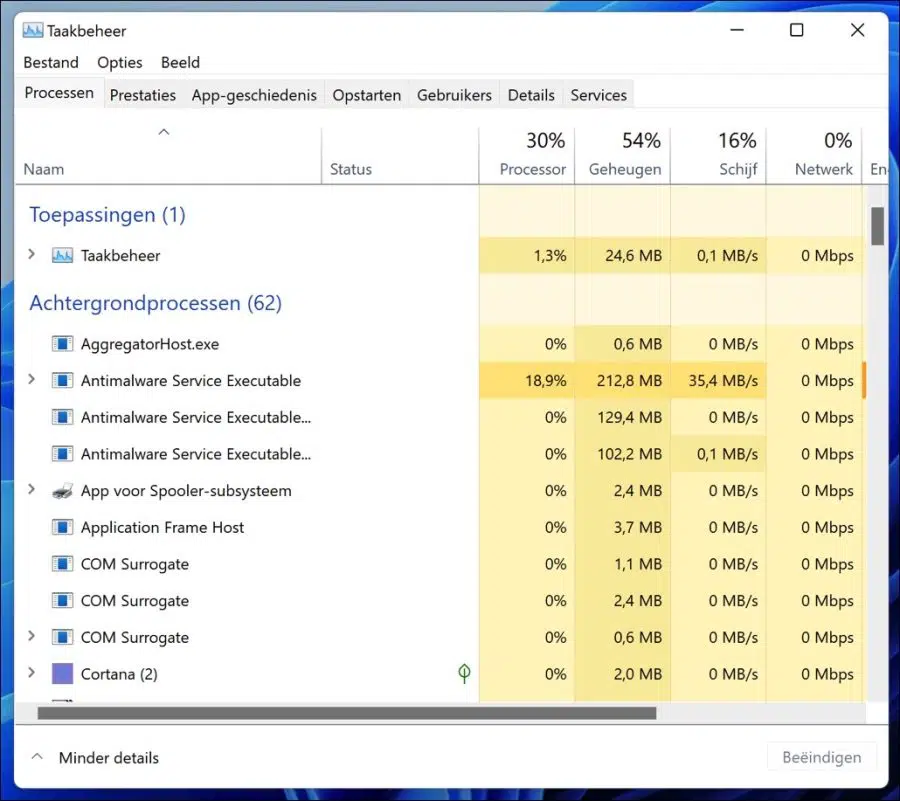The height and width of the screenshot is (801, 900).
Task: Expand the App voor Spooler-subsysteem row
Action: point(32,489)
